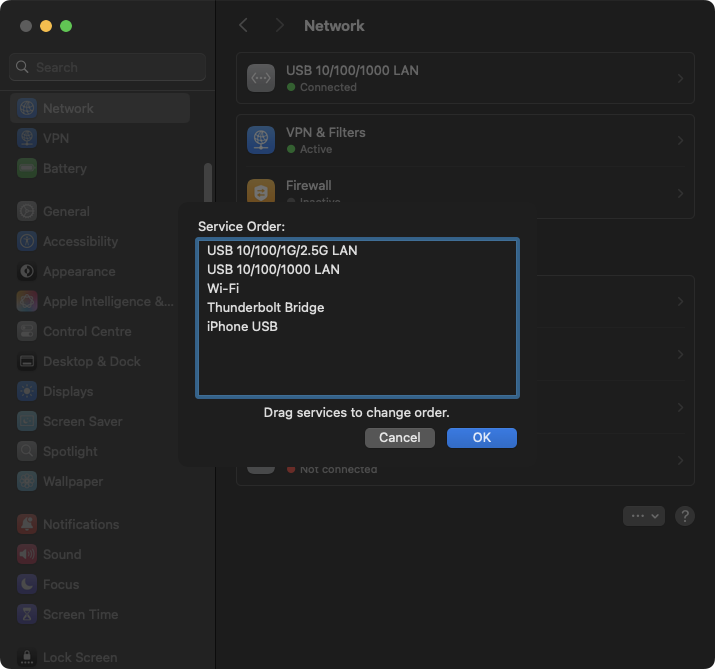The image size is (715, 669).
Task: Select iPhone USB in service order list
Action: point(358,327)
